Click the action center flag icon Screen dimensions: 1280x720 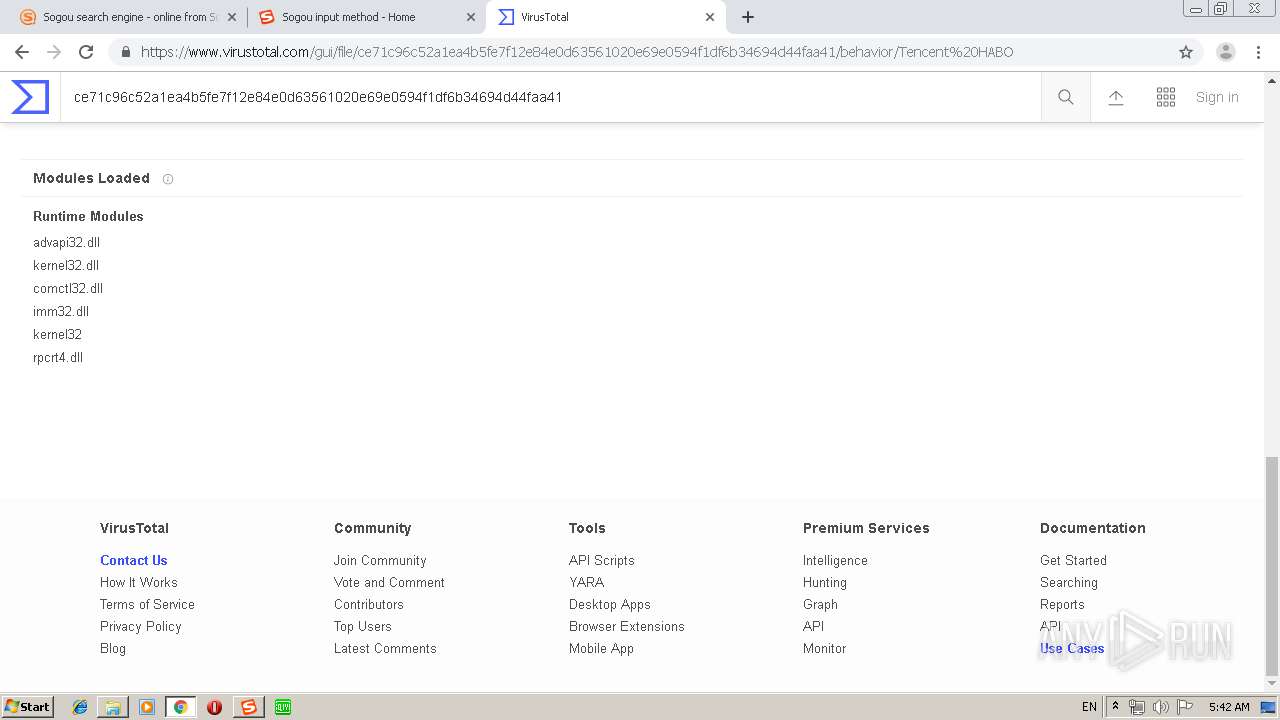coord(1185,707)
